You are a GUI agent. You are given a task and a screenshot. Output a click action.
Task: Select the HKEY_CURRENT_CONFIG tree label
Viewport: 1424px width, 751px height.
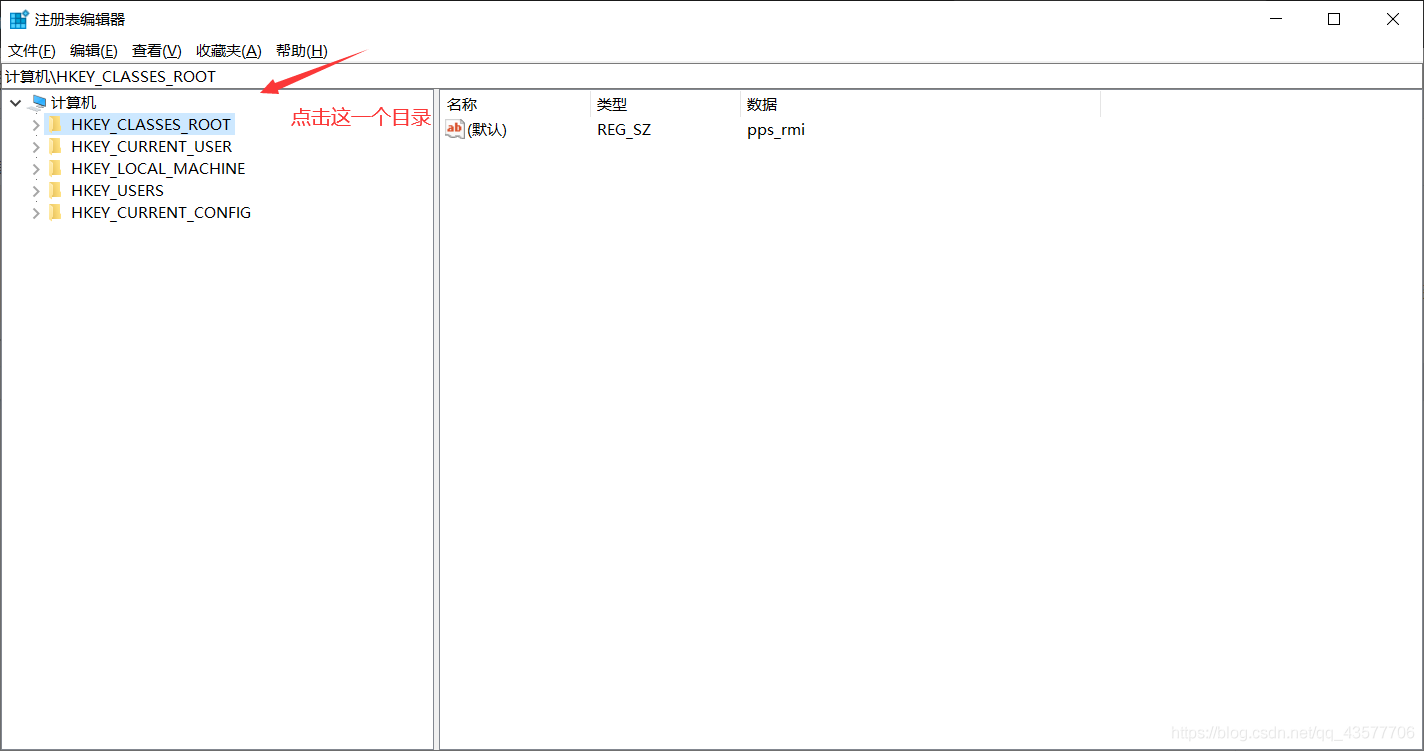click(x=161, y=212)
